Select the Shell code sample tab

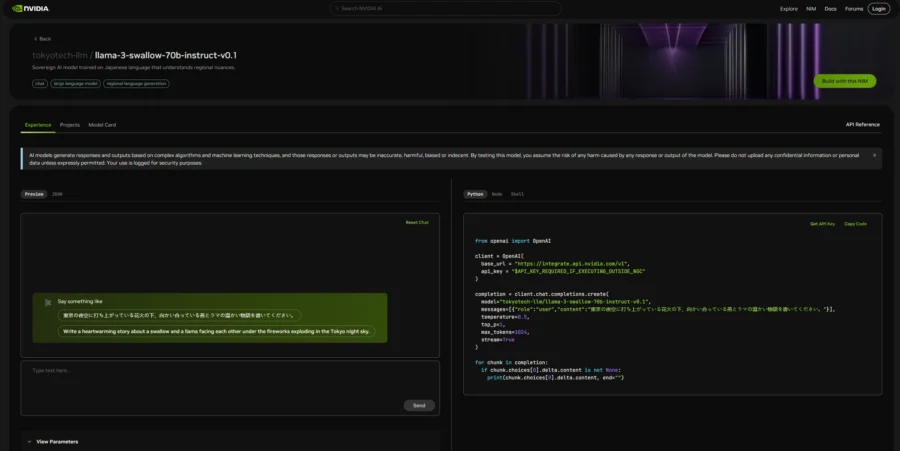pos(517,194)
